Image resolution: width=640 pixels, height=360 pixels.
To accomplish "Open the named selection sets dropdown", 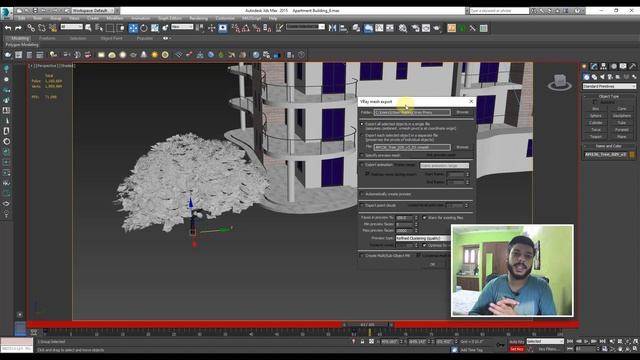I will [305, 27].
